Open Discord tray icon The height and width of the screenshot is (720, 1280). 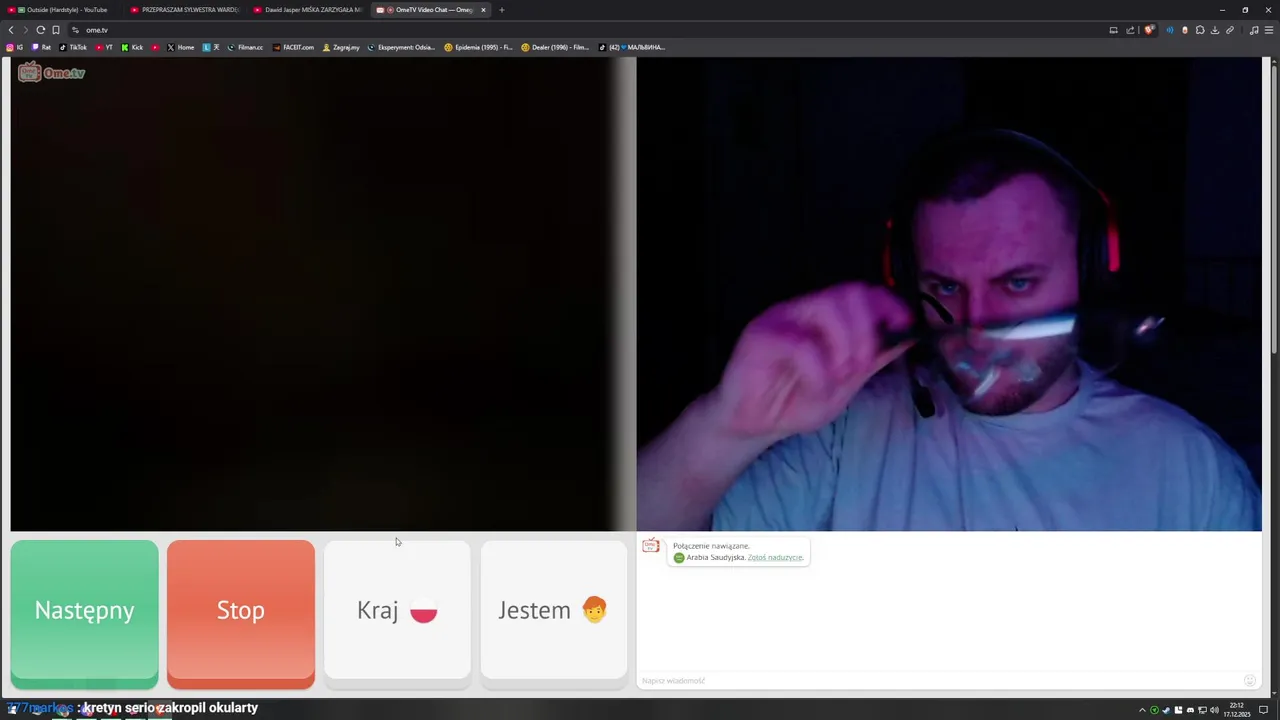[1190, 710]
